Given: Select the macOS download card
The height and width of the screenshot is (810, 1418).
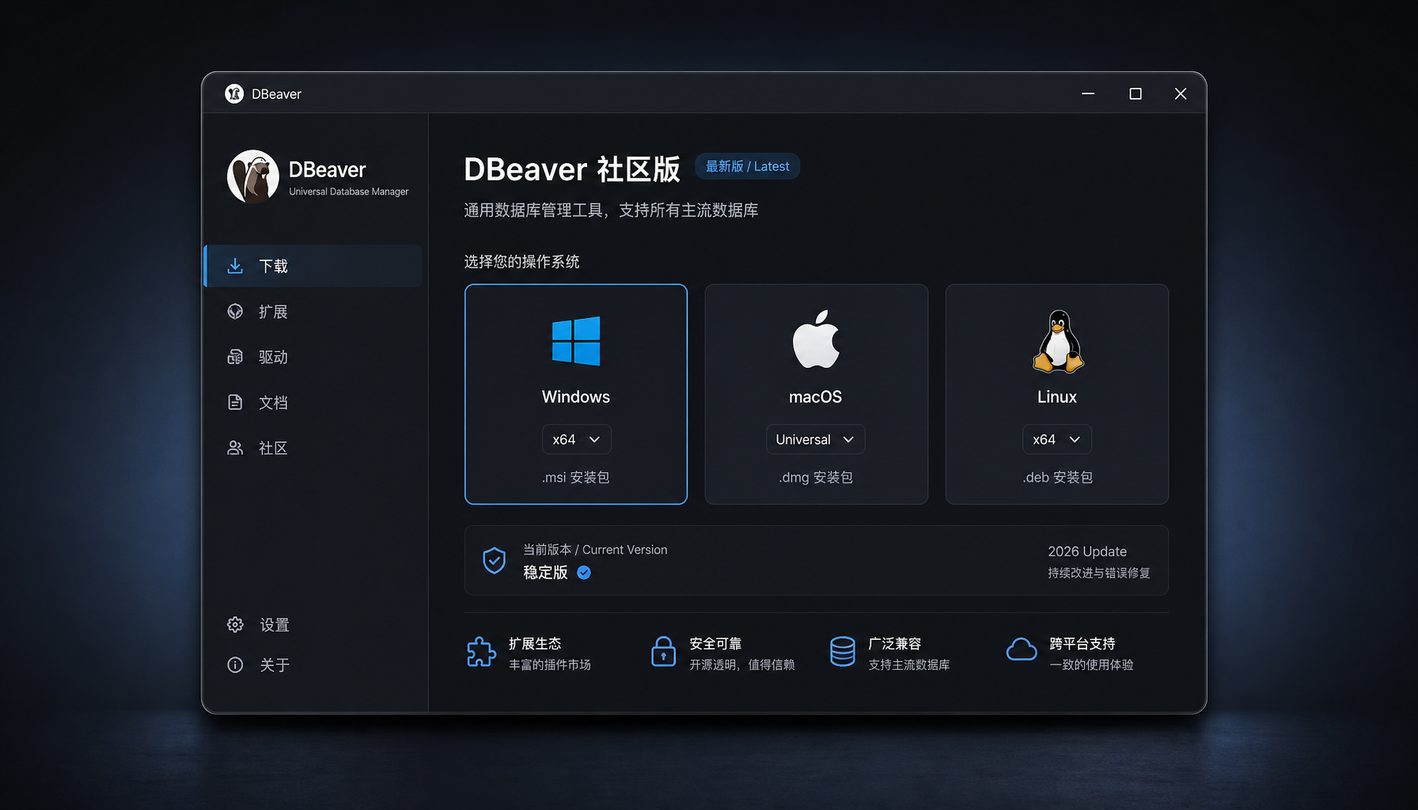Looking at the screenshot, I should coord(816,394).
